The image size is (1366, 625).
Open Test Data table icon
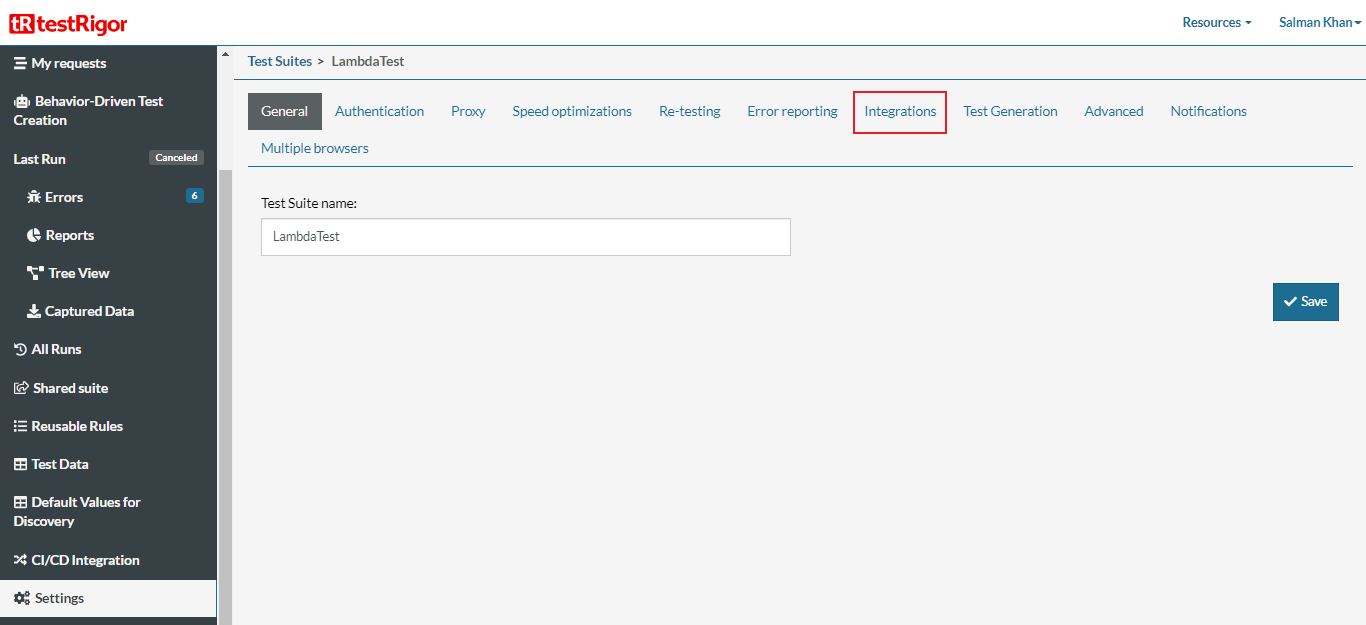20,463
